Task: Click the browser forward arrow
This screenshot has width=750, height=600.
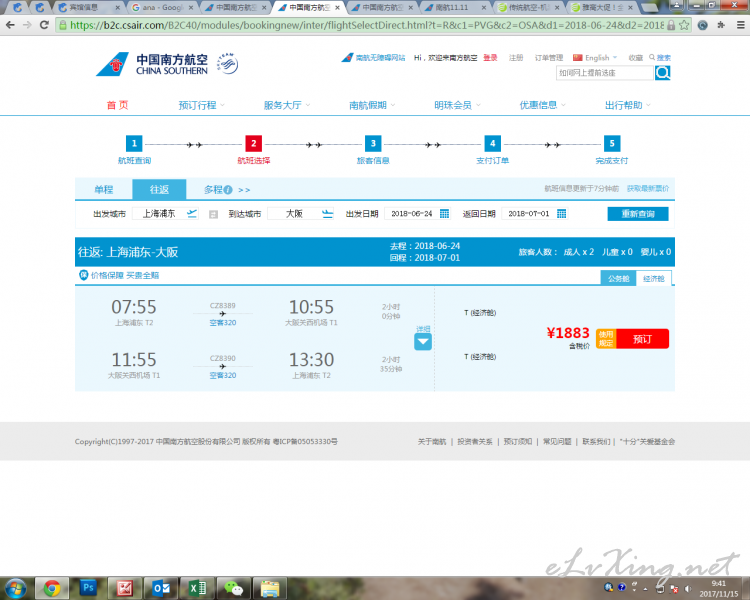Action: pos(27,25)
